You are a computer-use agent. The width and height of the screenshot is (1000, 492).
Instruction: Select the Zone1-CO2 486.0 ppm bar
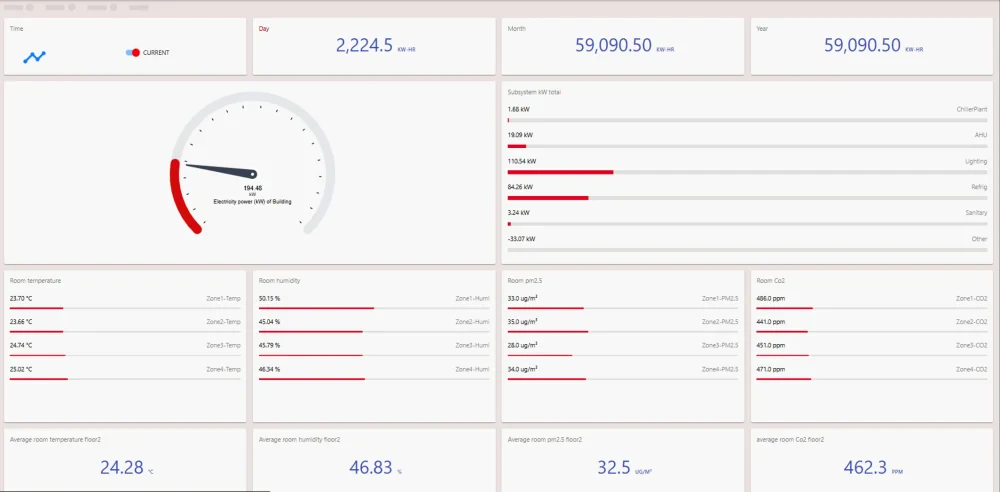pos(872,308)
